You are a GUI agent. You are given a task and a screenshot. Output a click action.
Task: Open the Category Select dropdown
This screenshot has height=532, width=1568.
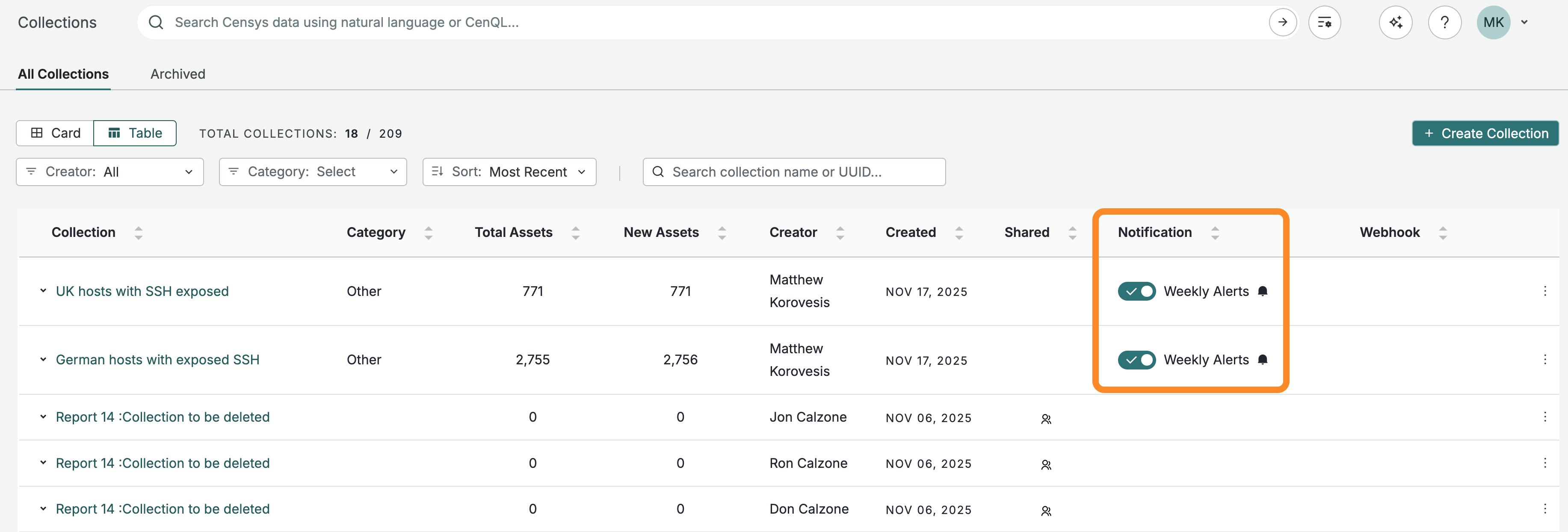(313, 172)
